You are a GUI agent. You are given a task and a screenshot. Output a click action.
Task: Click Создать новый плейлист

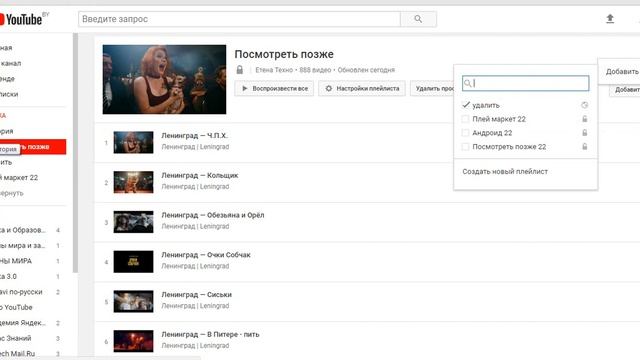[x=505, y=171]
